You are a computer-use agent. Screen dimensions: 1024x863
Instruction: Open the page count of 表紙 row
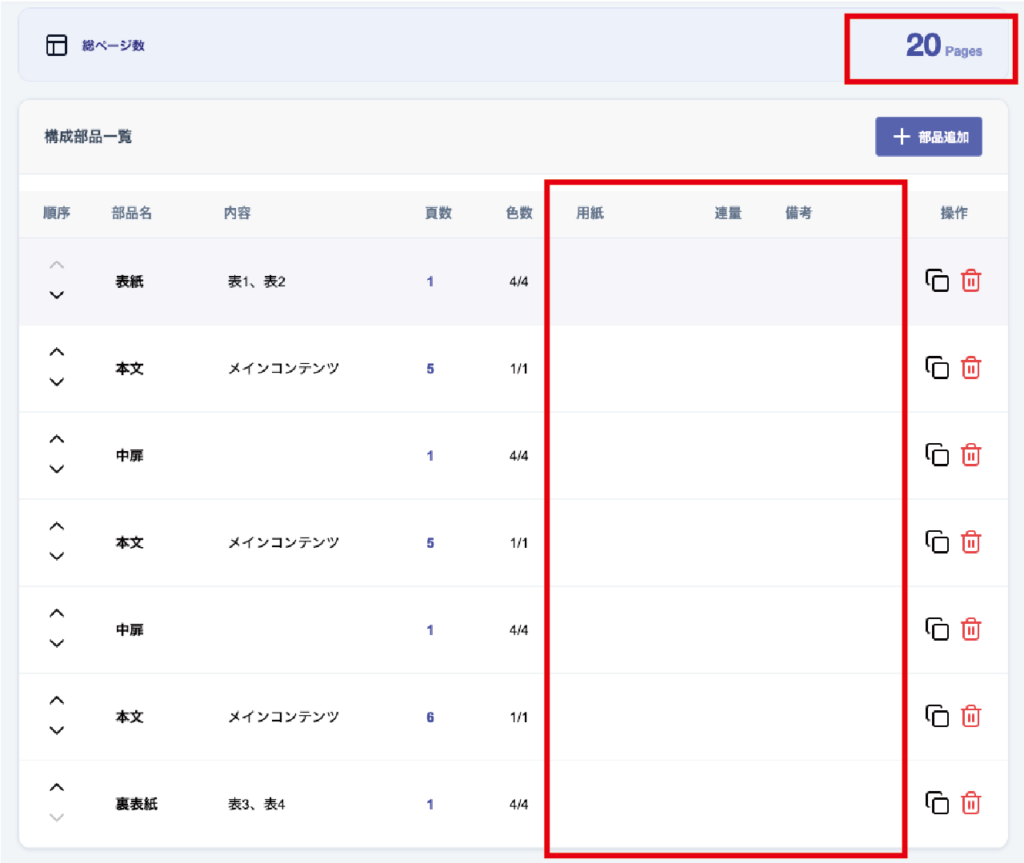tap(430, 282)
